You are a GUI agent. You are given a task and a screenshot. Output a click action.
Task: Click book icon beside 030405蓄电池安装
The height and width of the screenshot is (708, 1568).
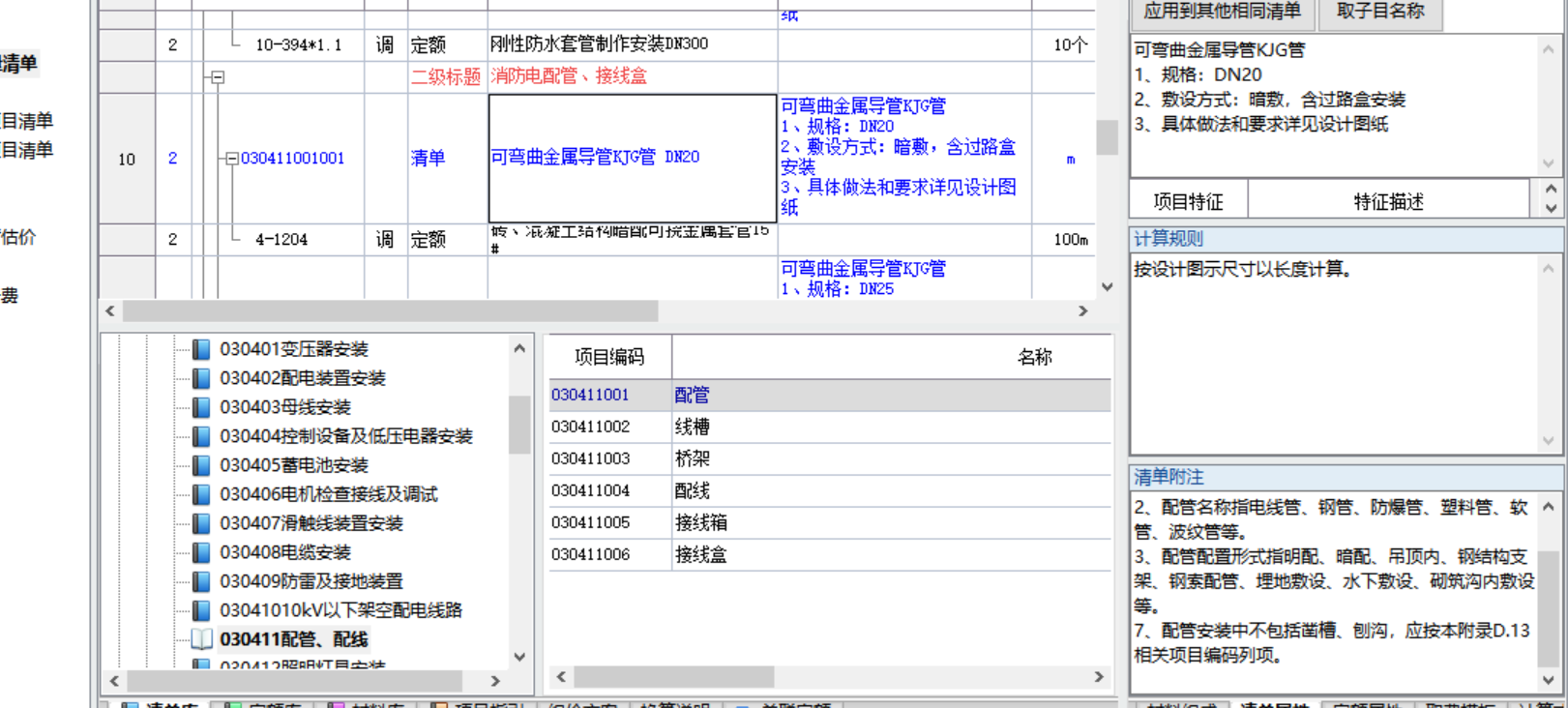201,465
